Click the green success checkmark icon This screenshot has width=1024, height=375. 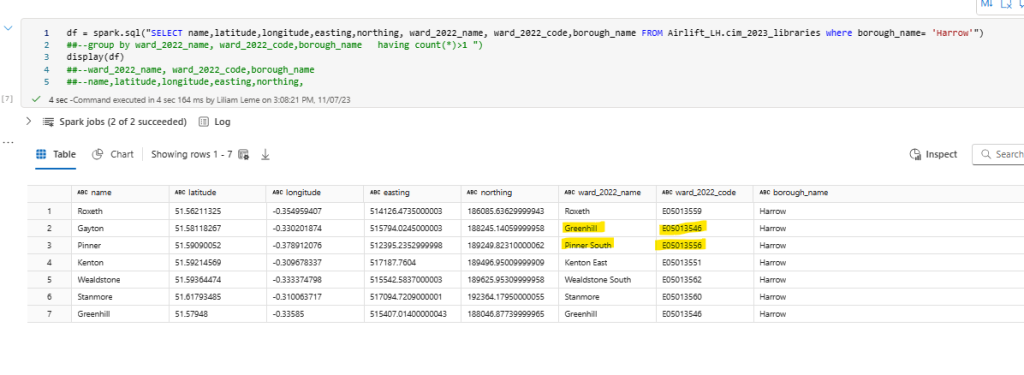tap(37, 99)
